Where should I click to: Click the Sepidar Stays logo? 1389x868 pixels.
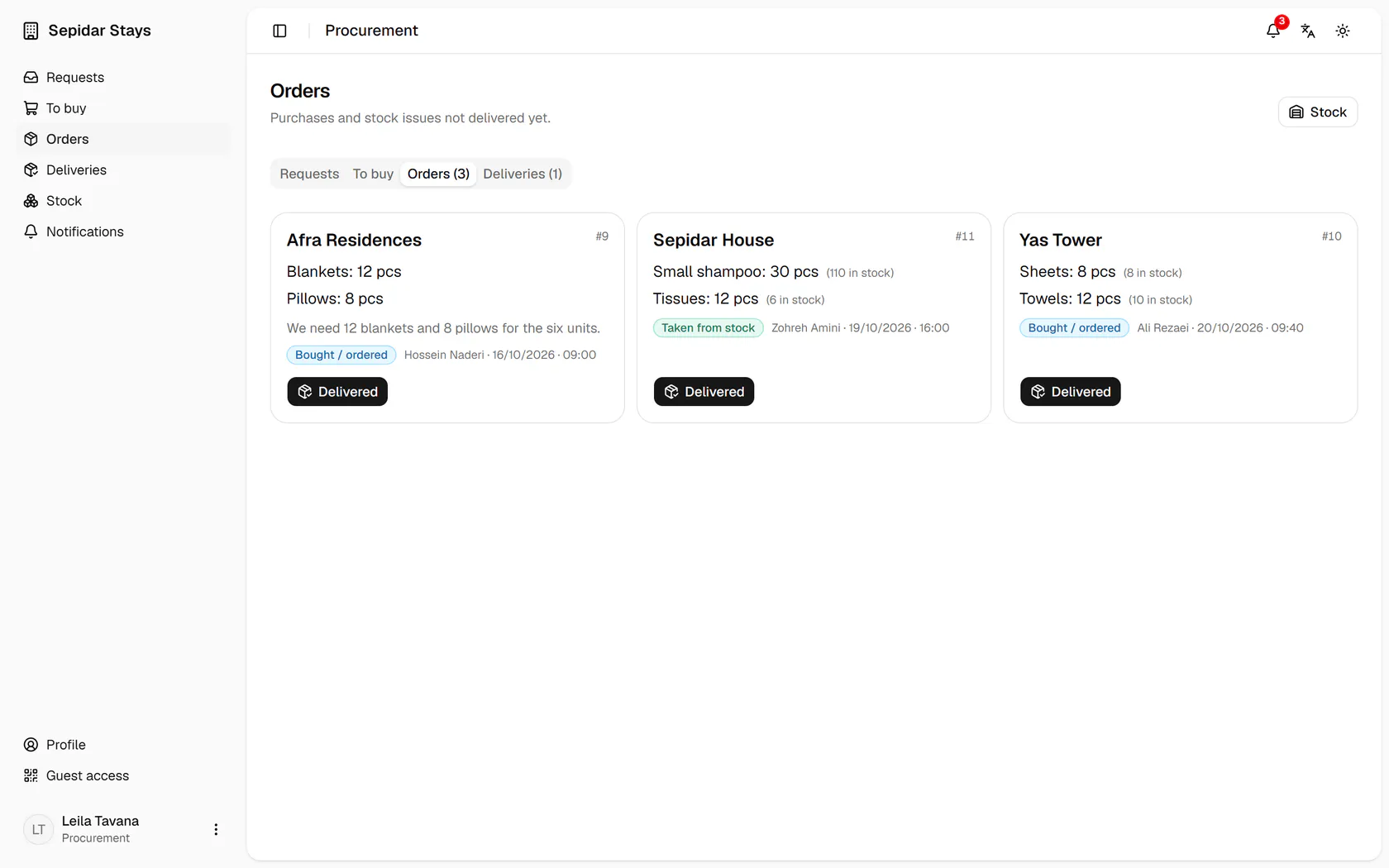coord(88,31)
